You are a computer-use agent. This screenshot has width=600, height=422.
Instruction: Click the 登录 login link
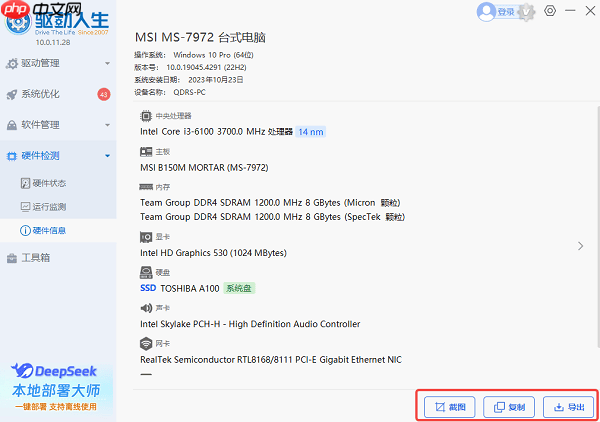(x=505, y=12)
